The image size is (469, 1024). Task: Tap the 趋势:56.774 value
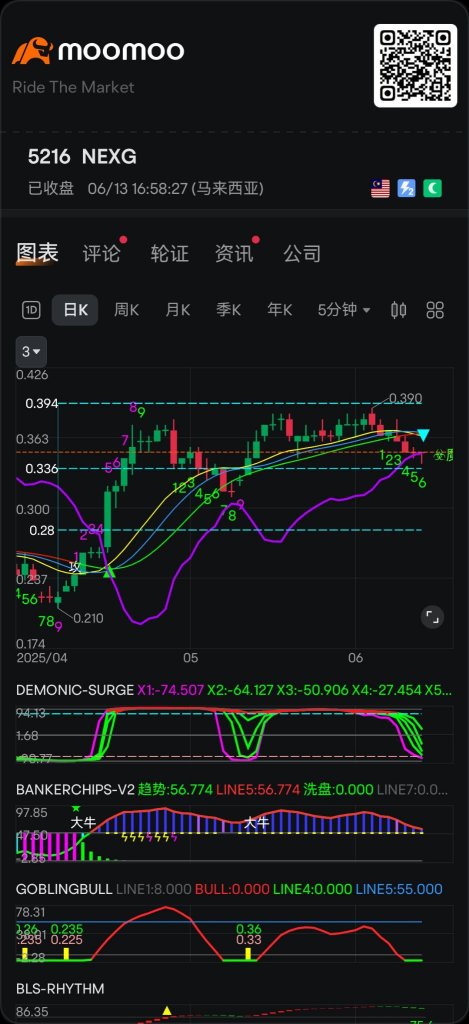(x=175, y=790)
